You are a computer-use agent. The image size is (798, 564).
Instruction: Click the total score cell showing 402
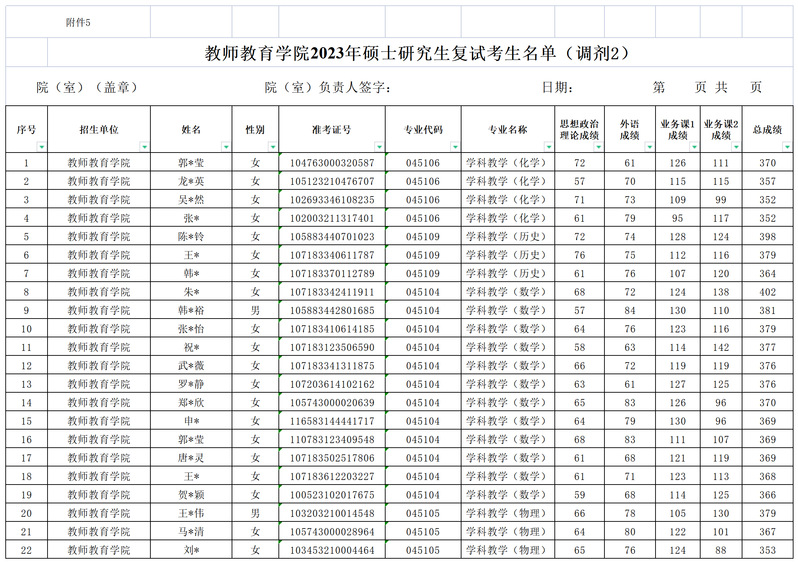click(x=767, y=292)
